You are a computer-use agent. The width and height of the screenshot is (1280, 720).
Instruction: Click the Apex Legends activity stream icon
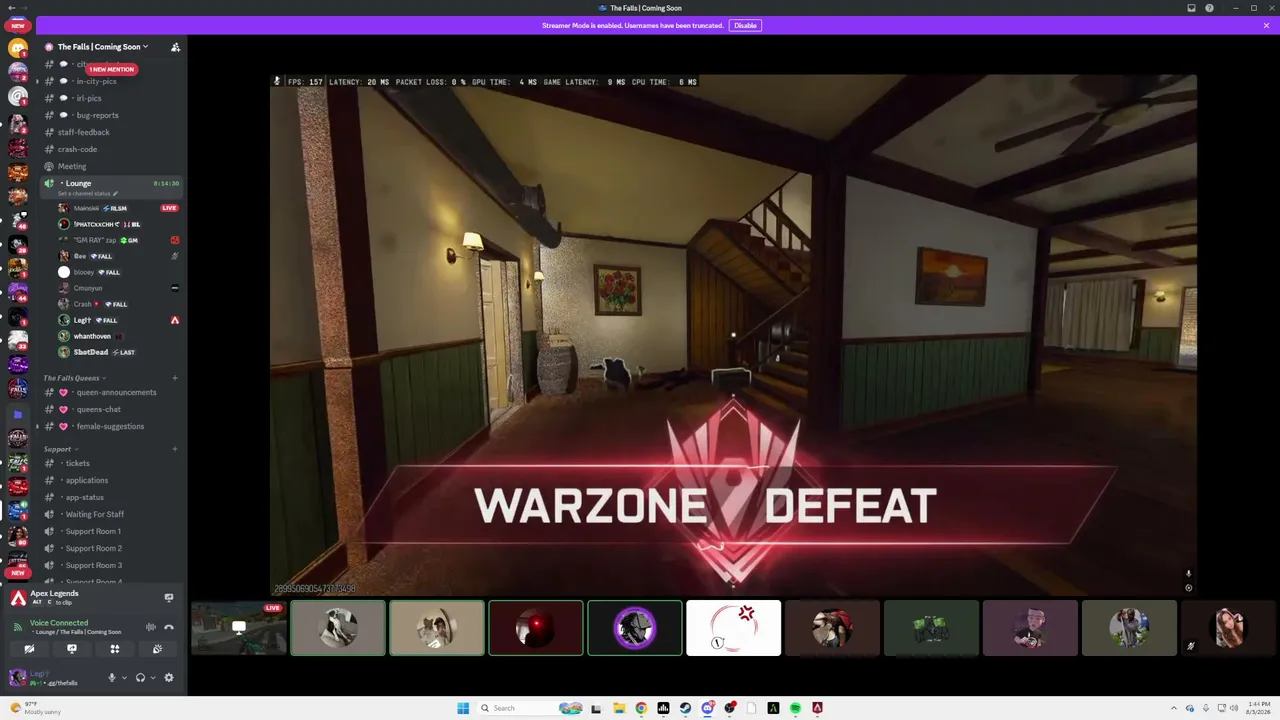(x=169, y=598)
